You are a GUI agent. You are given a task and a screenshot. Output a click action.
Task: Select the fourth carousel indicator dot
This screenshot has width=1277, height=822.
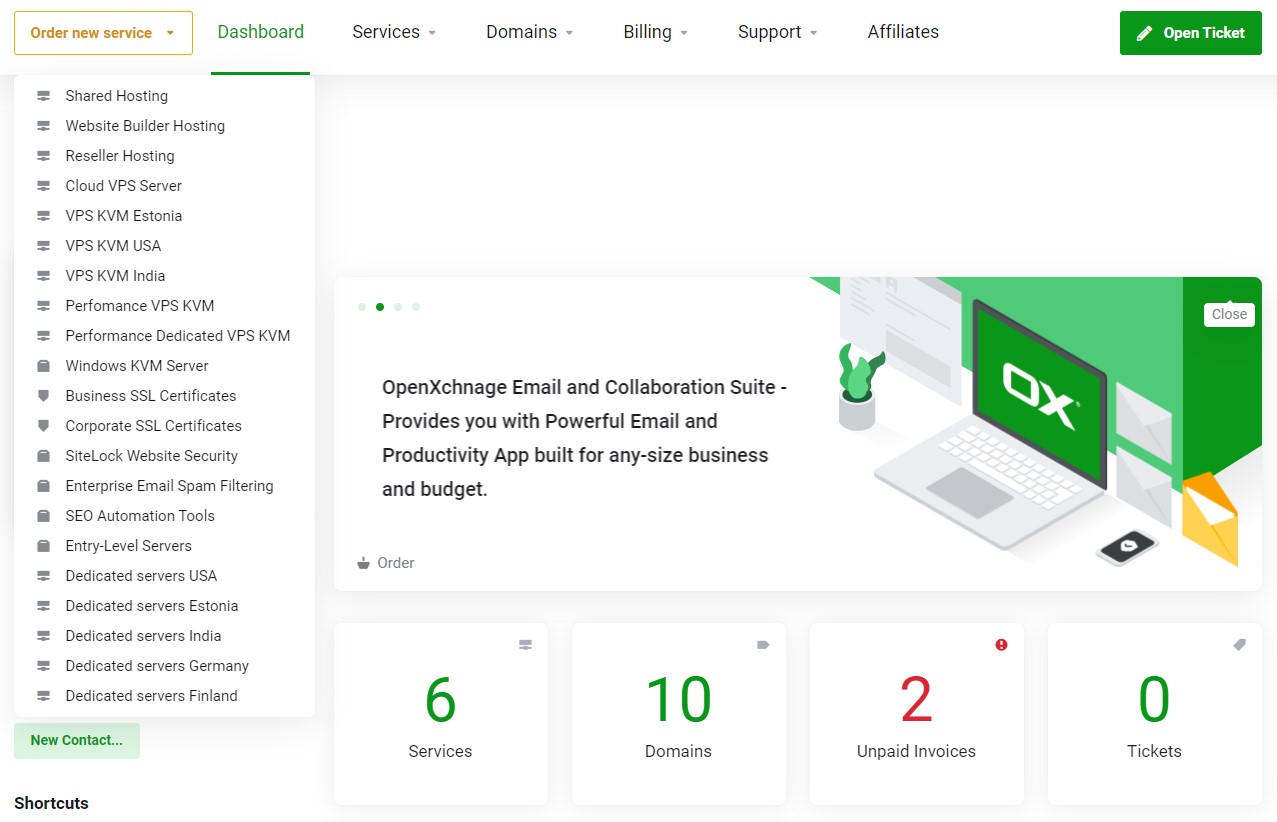tap(415, 307)
